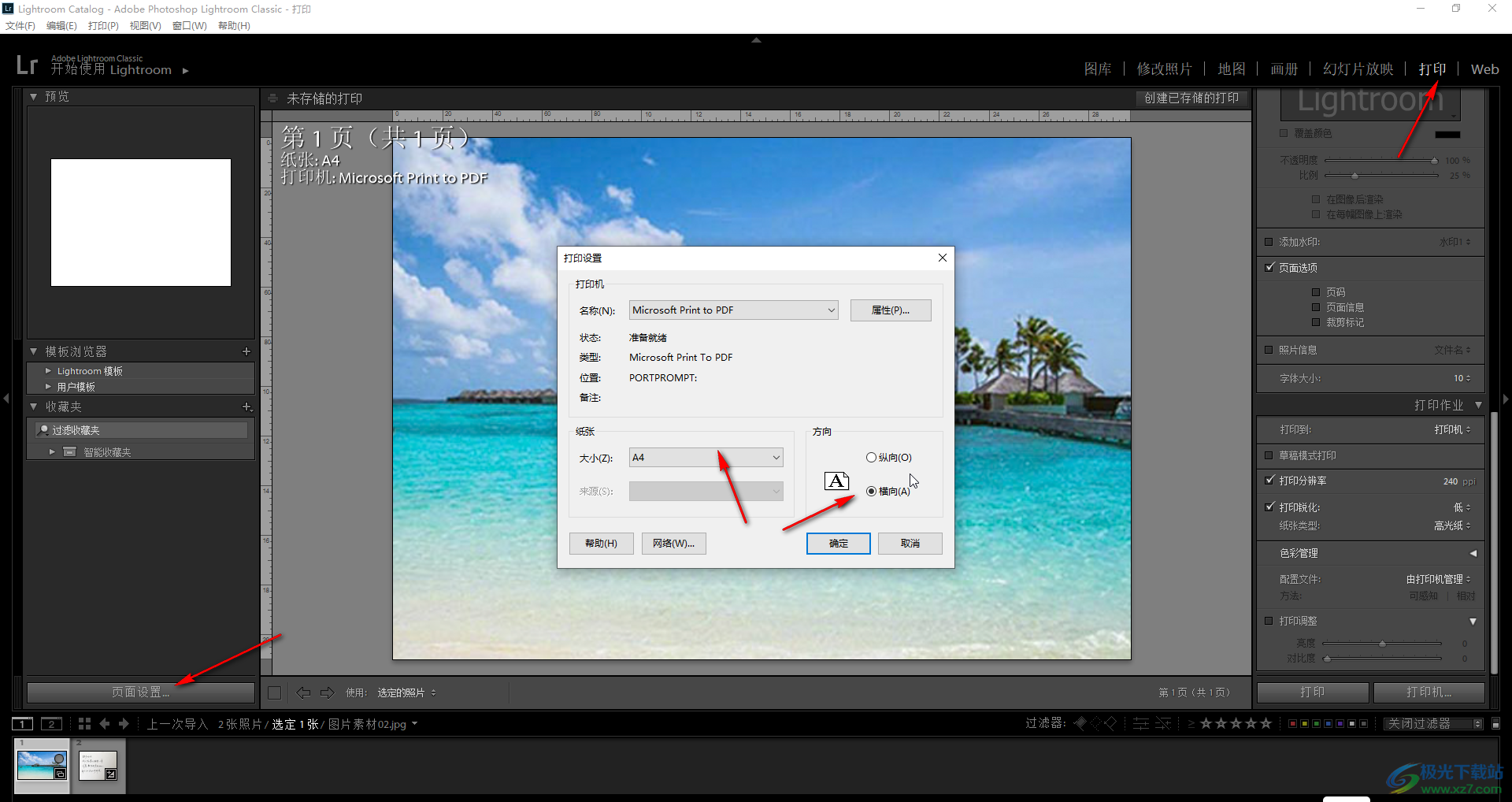Toggle the 覆盖颜色 checkbox
The width and height of the screenshot is (1512, 802).
point(1284,133)
